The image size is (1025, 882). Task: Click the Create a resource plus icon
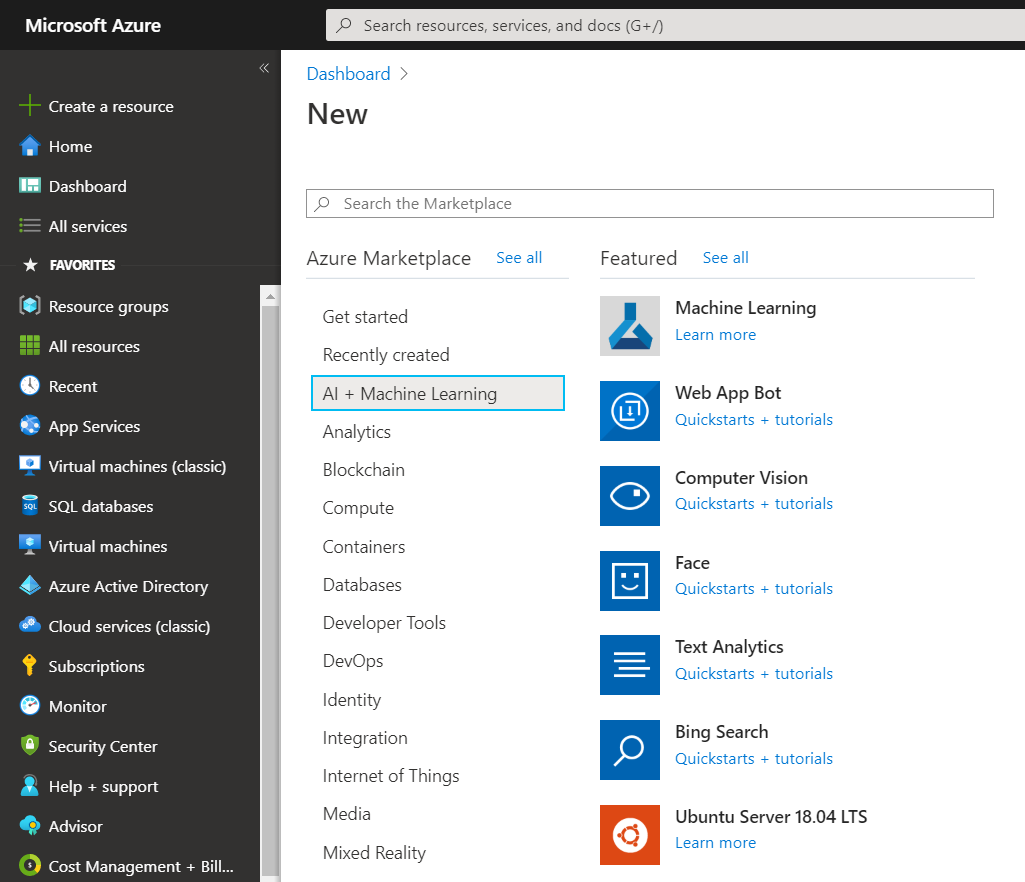[x=30, y=106]
